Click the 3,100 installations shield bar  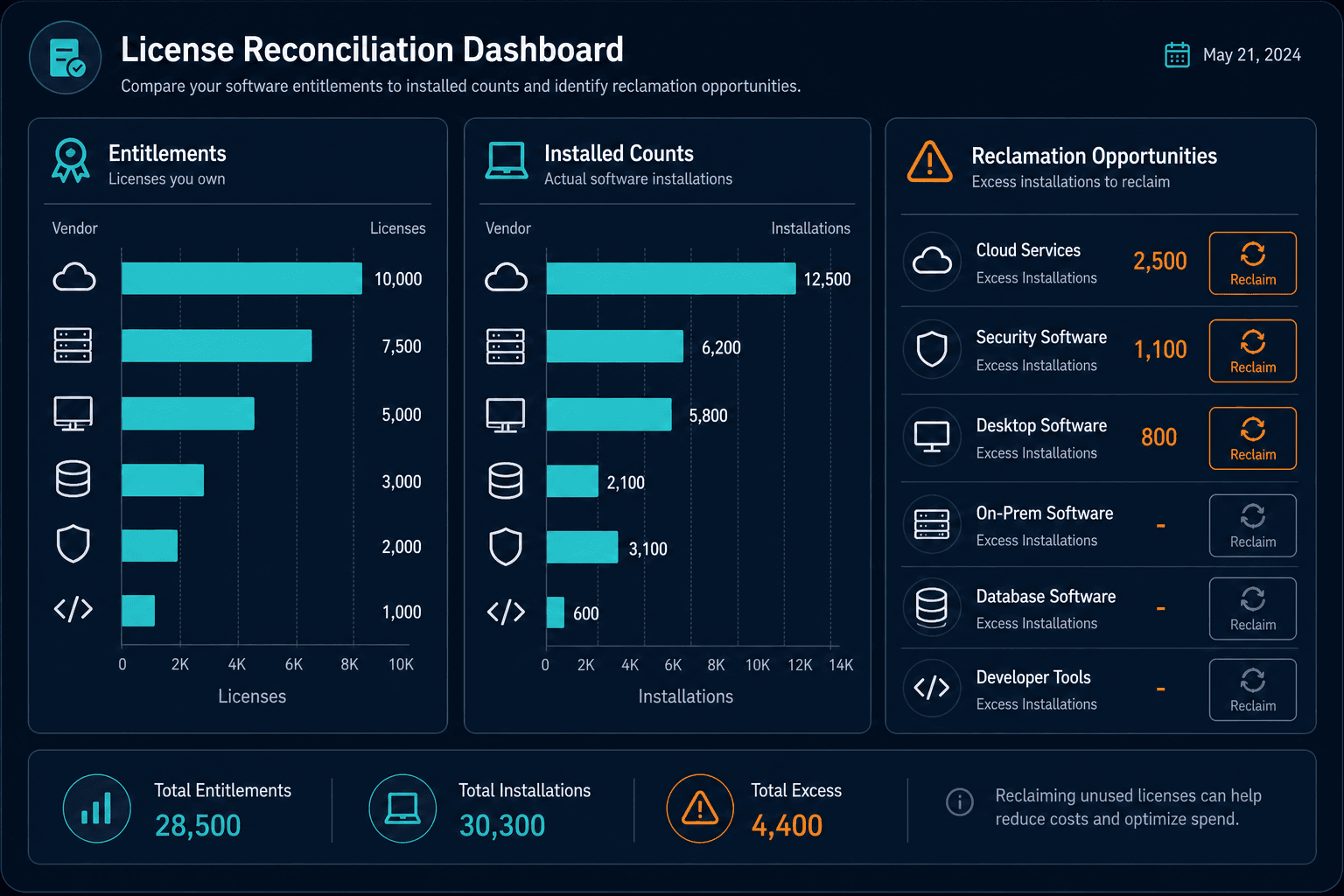[x=582, y=548]
